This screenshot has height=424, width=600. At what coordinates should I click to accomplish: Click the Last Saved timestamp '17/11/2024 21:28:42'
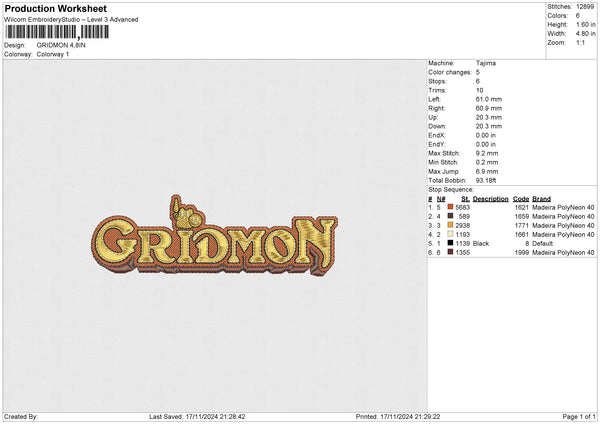click(x=215, y=417)
